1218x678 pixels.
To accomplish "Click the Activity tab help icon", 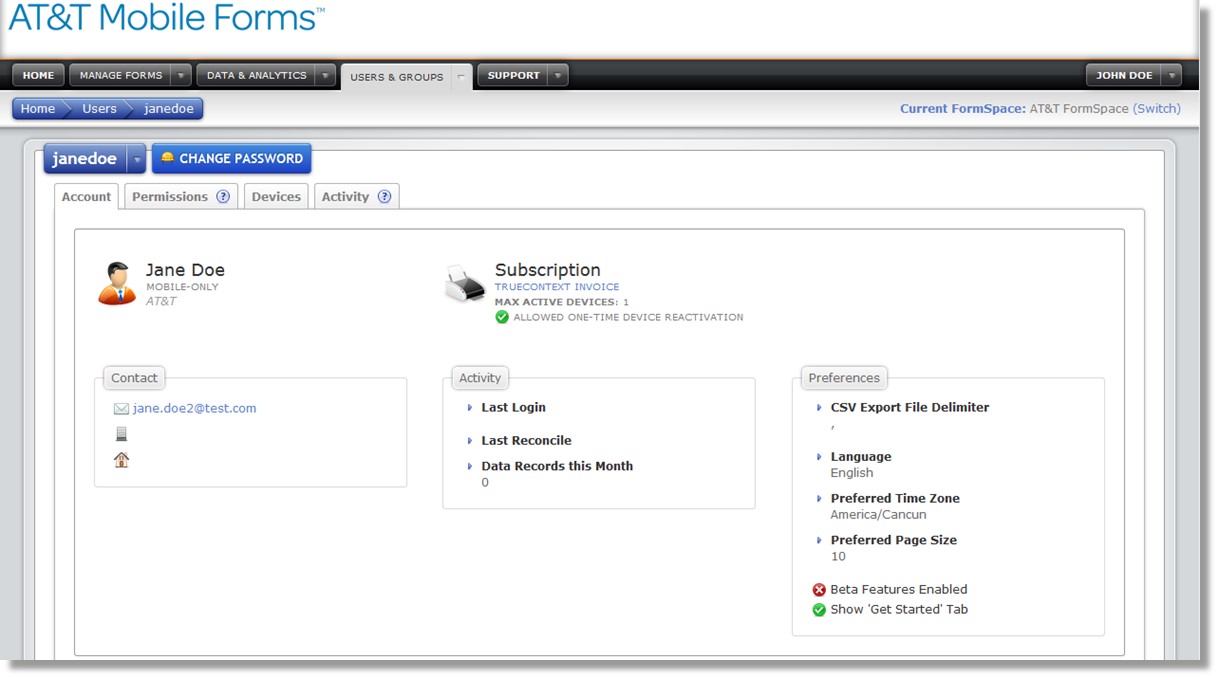I will (x=384, y=197).
